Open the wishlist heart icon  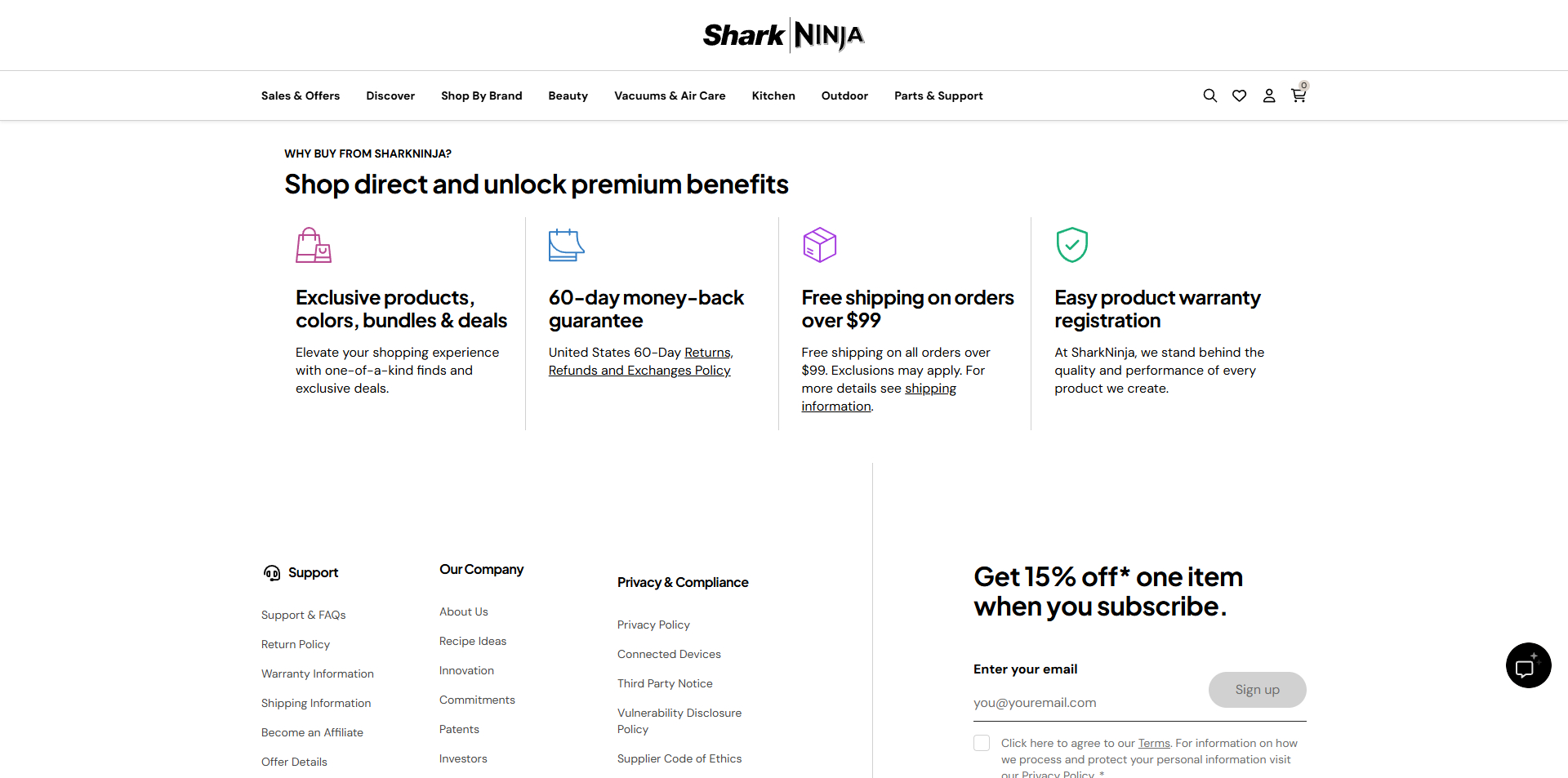point(1239,96)
